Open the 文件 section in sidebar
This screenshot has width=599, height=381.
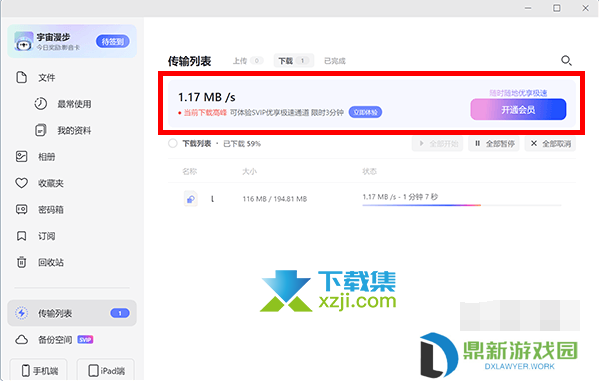pos(46,78)
